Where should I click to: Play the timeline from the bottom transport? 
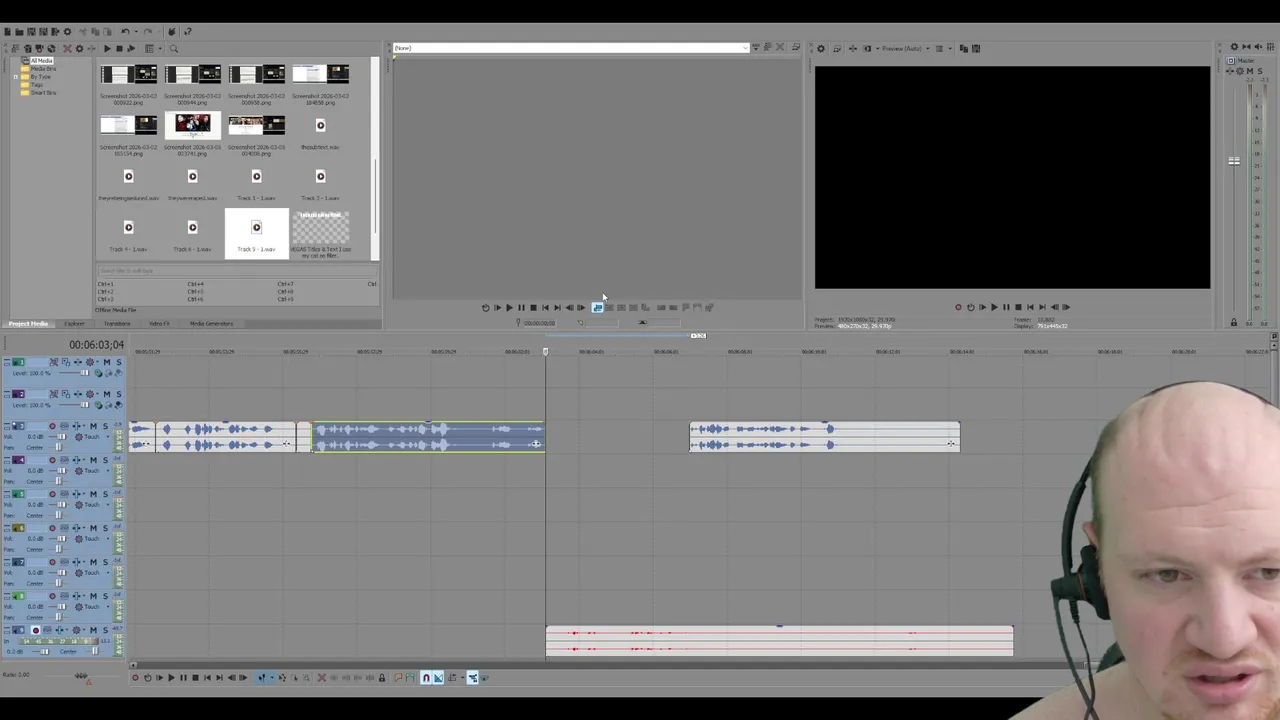[172, 678]
